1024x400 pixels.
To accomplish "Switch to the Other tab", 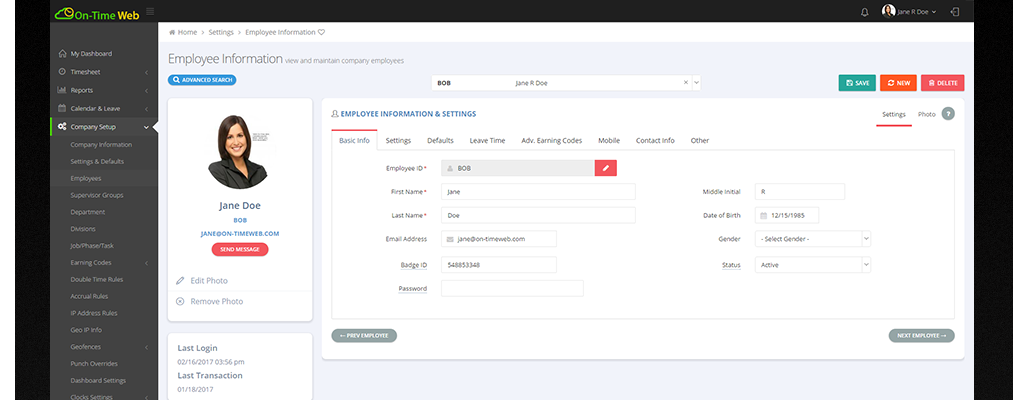I will coord(699,141).
